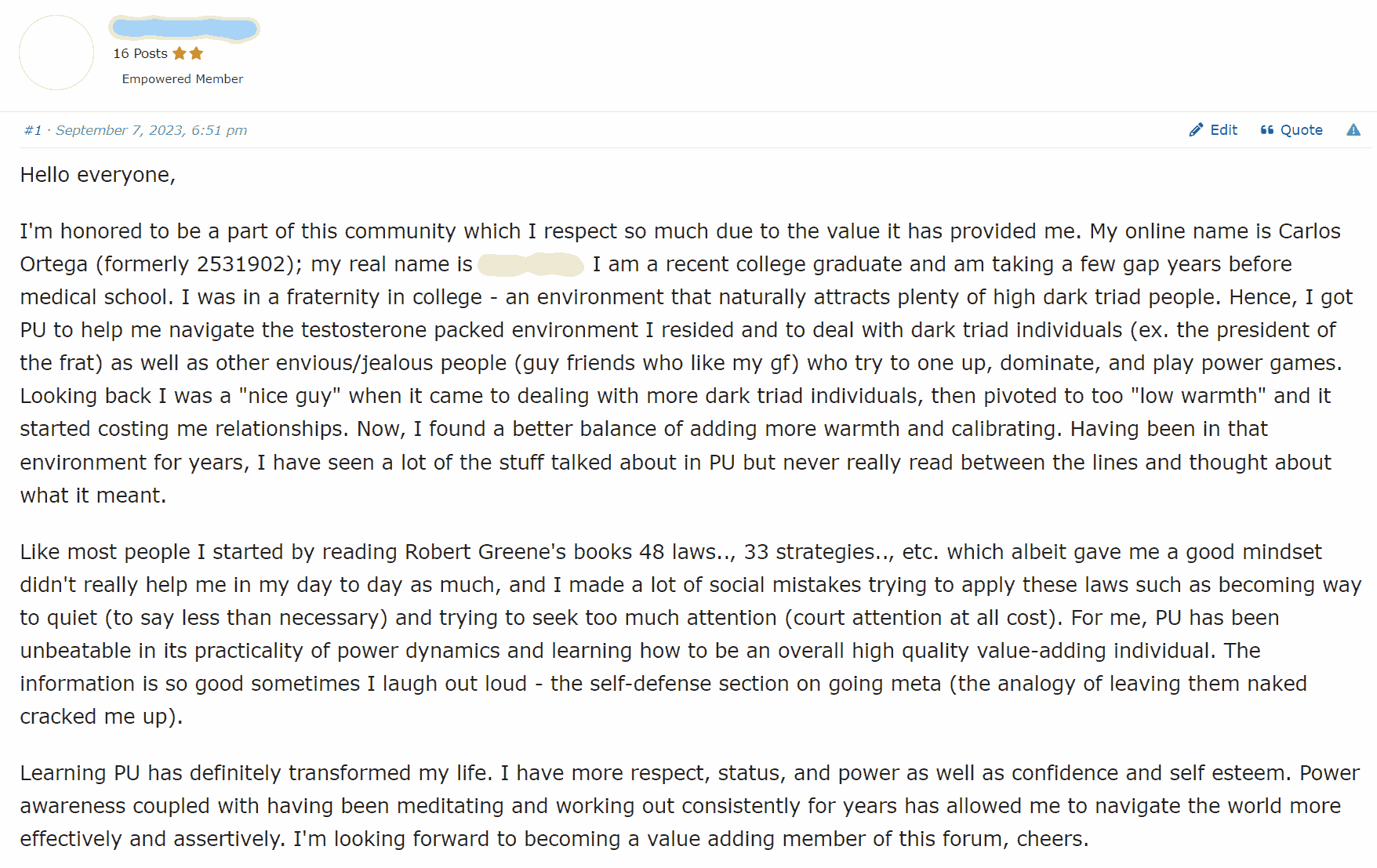The width and height of the screenshot is (1377, 868).
Task: Click the redacted real name in post
Action: click(x=531, y=264)
